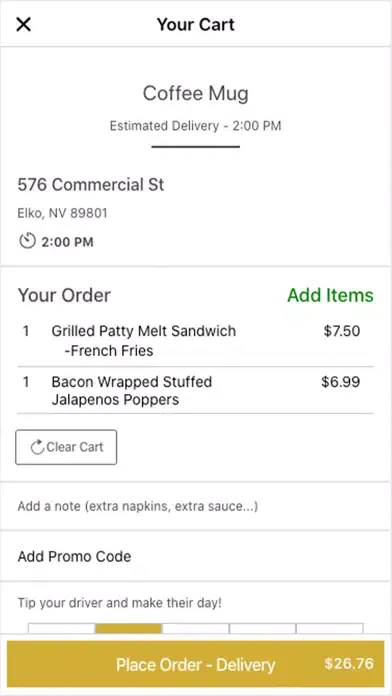Focus the Add a note field
The height and width of the screenshot is (696, 392).
196,506
